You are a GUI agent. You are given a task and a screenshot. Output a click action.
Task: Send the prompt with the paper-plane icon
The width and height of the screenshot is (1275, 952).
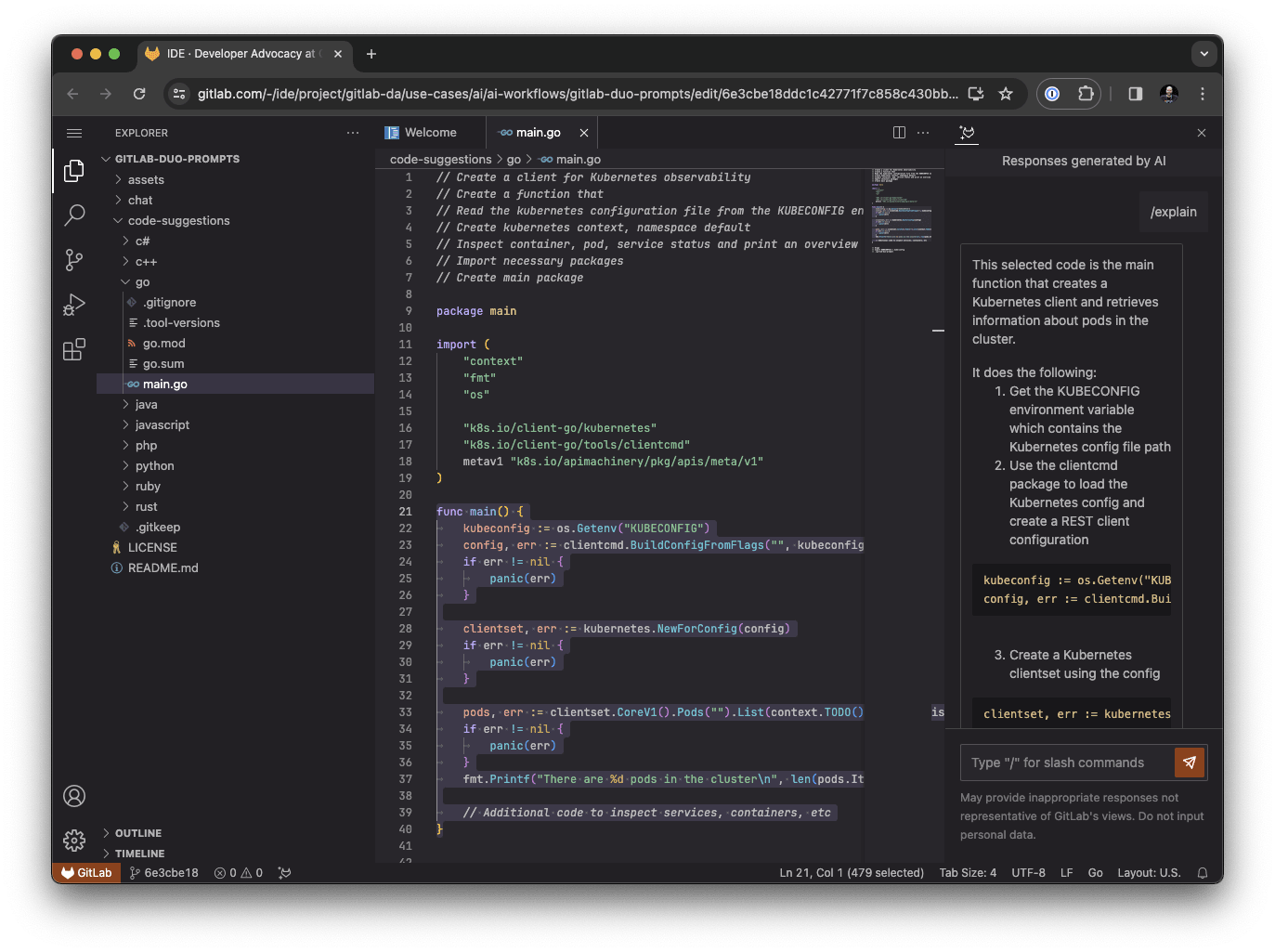click(x=1190, y=763)
